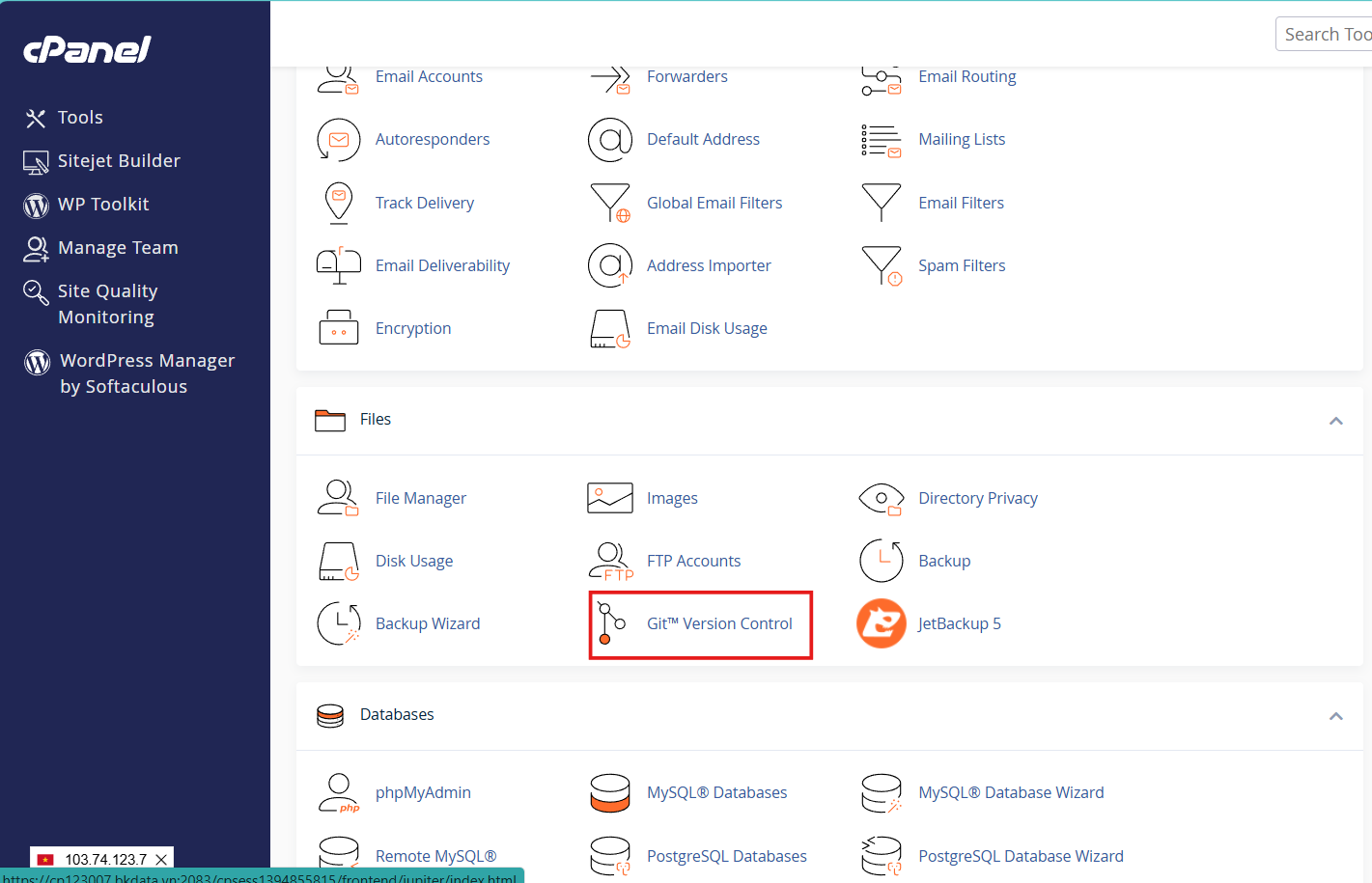The image size is (1372, 883).
Task: Open the phpMyAdmin link
Action: click(423, 792)
